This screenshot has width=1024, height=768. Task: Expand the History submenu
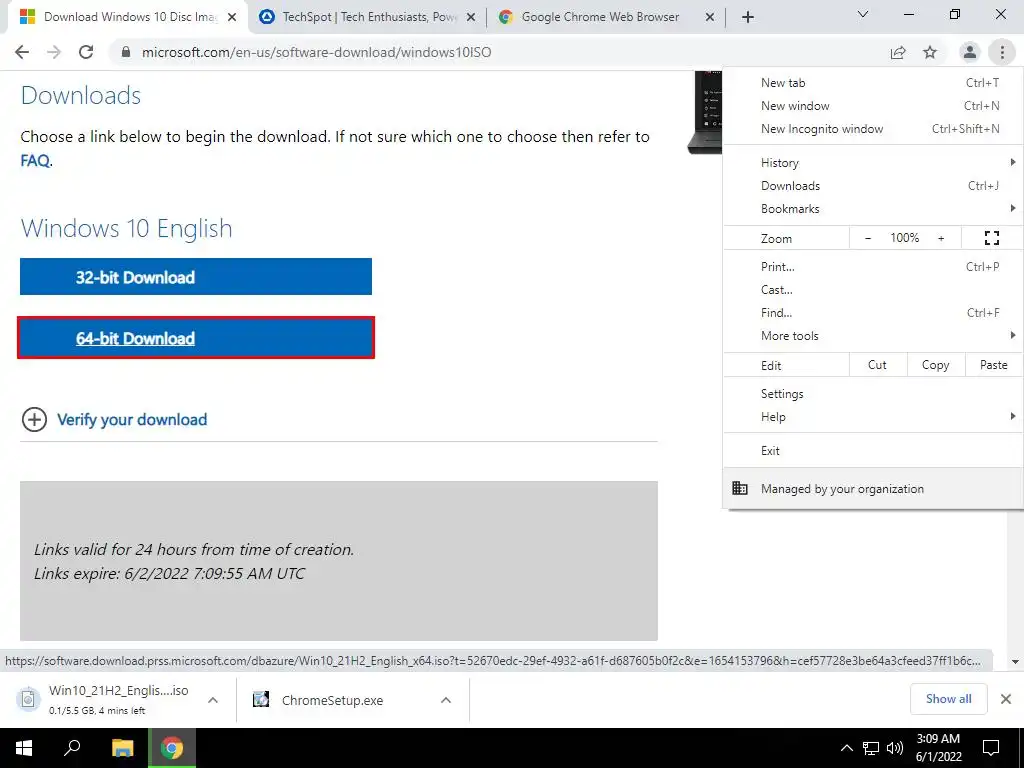pyautogui.click(x=872, y=163)
